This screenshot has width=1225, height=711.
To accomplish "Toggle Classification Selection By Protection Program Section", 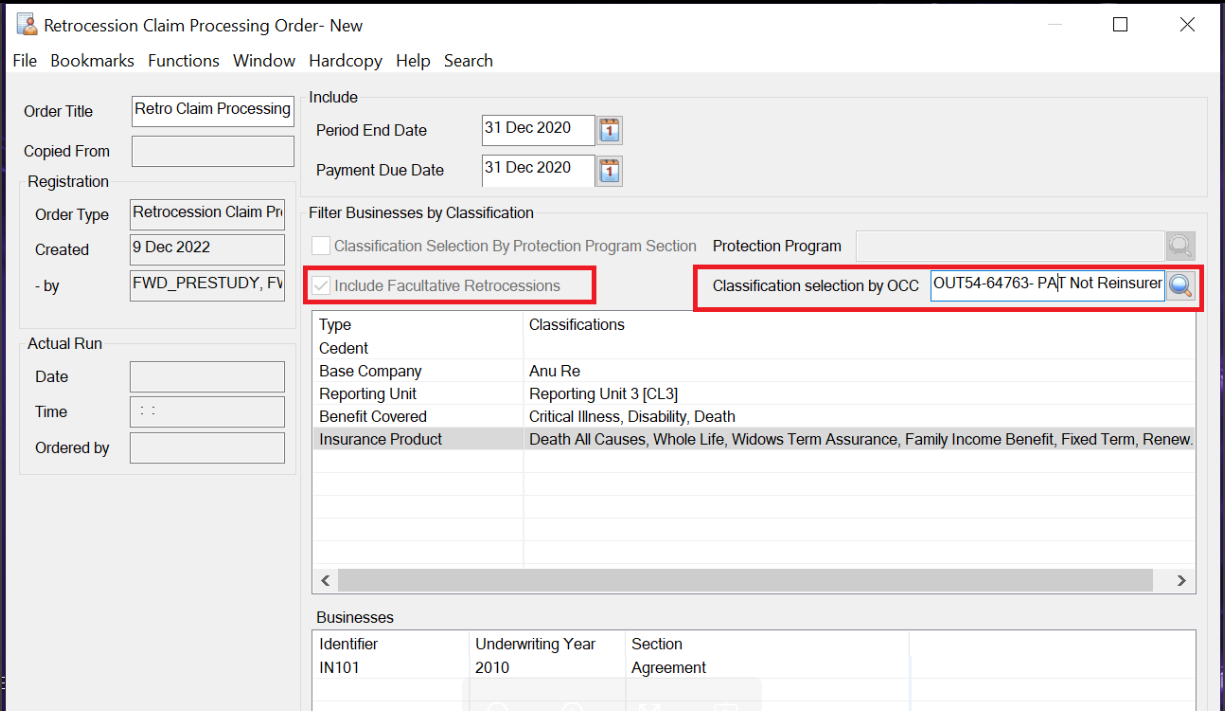I will coord(321,246).
